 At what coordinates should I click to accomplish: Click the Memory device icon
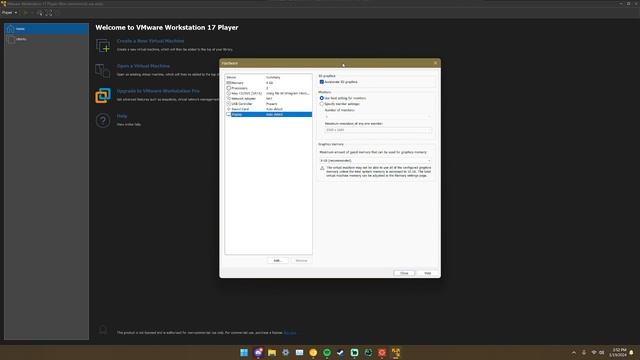pos(229,83)
